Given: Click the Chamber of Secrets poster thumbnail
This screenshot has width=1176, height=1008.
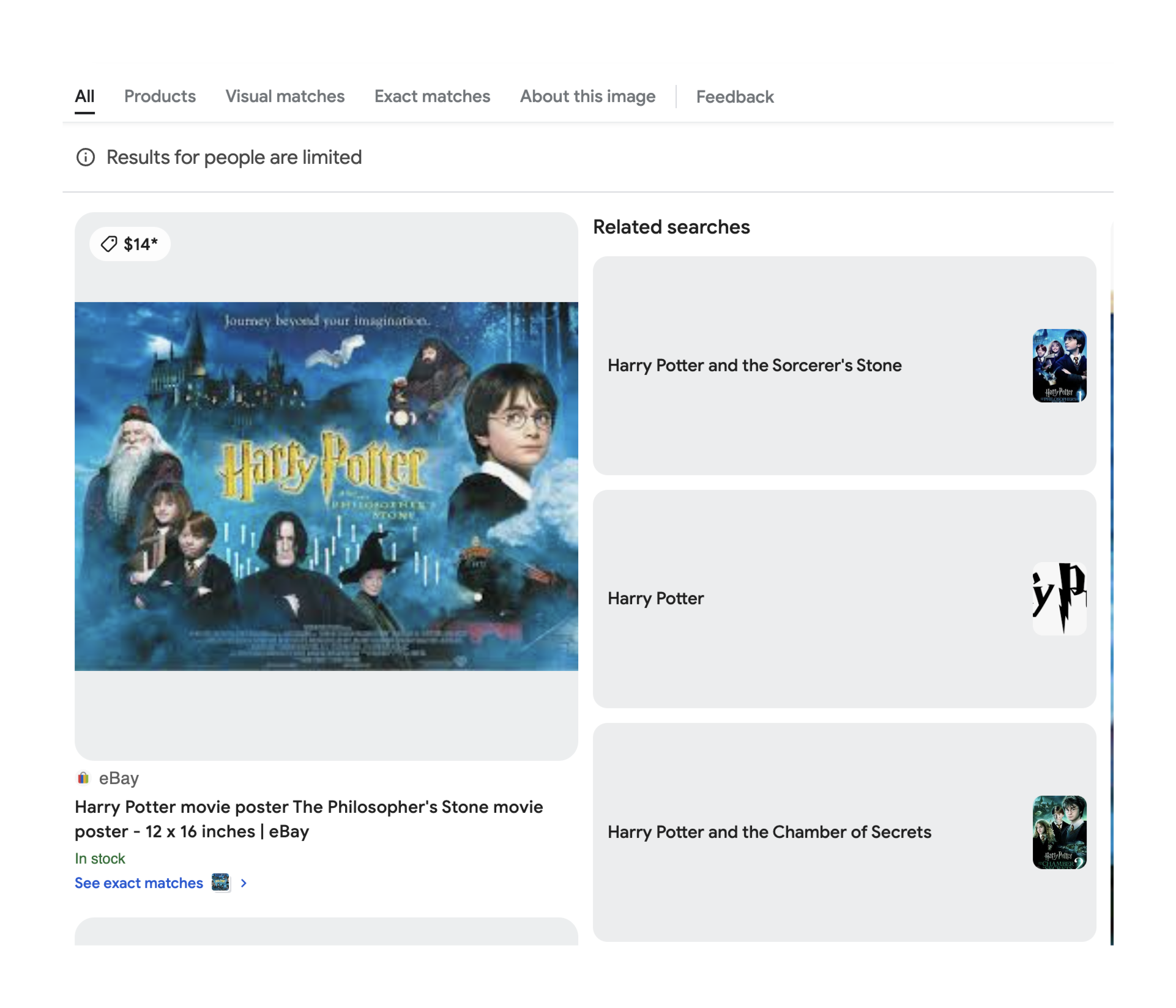Looking at the screenshot, I should click(1060, 832).
